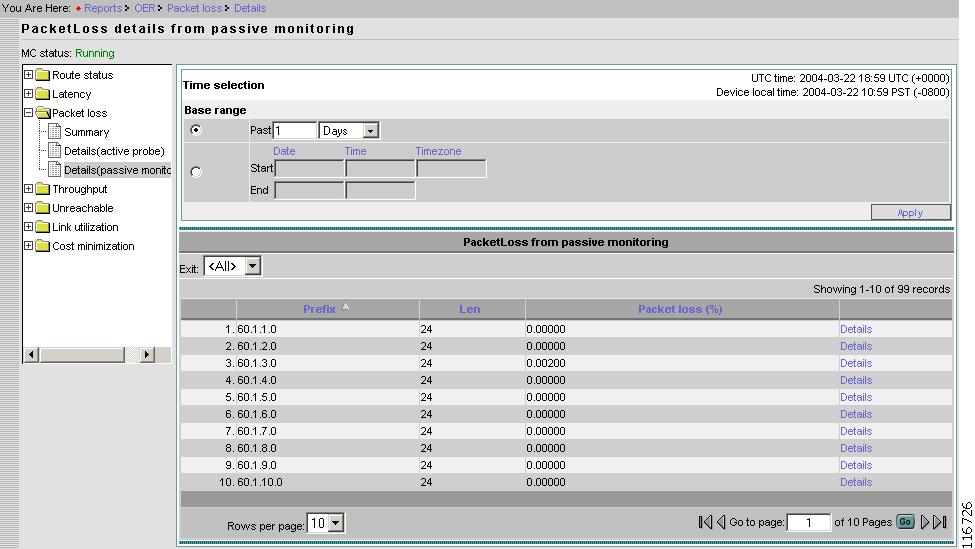
Task: Click prefix cell 60.1.5.0
Action: [257, 397]
